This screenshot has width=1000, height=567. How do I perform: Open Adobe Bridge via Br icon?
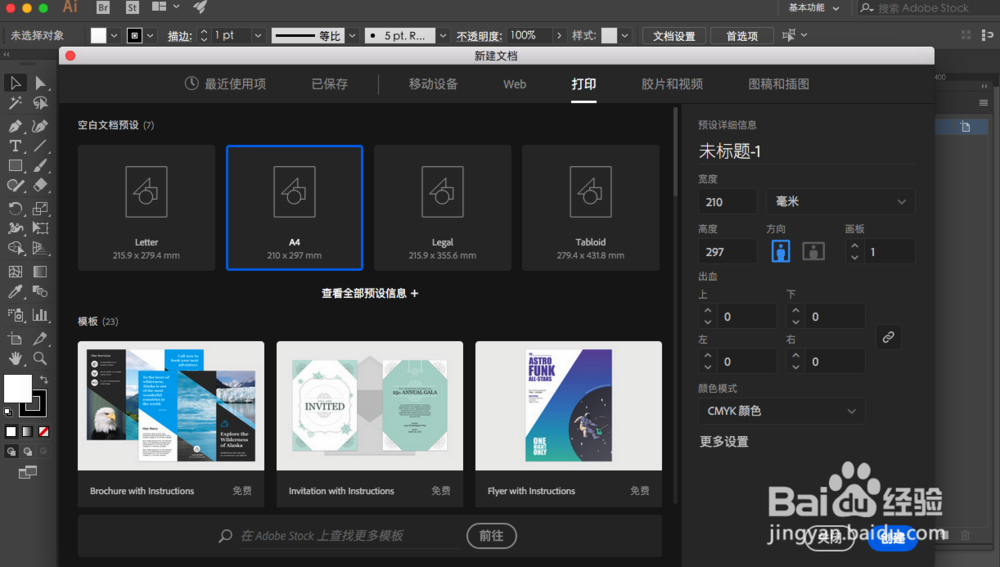103,8
